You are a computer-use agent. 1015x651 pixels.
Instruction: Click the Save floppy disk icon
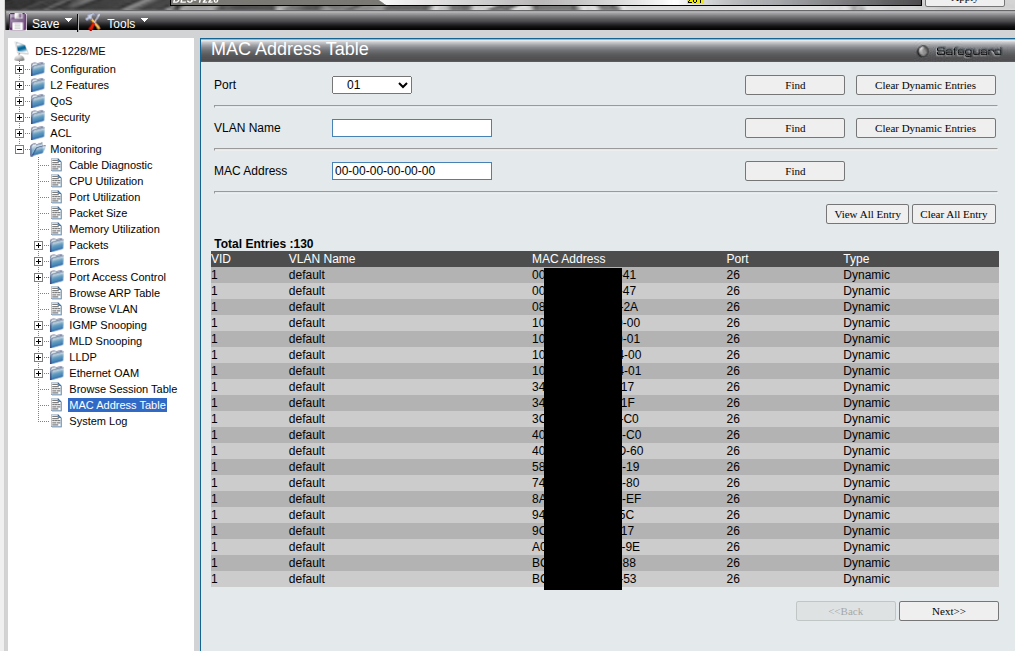click(x=17, y=22)
